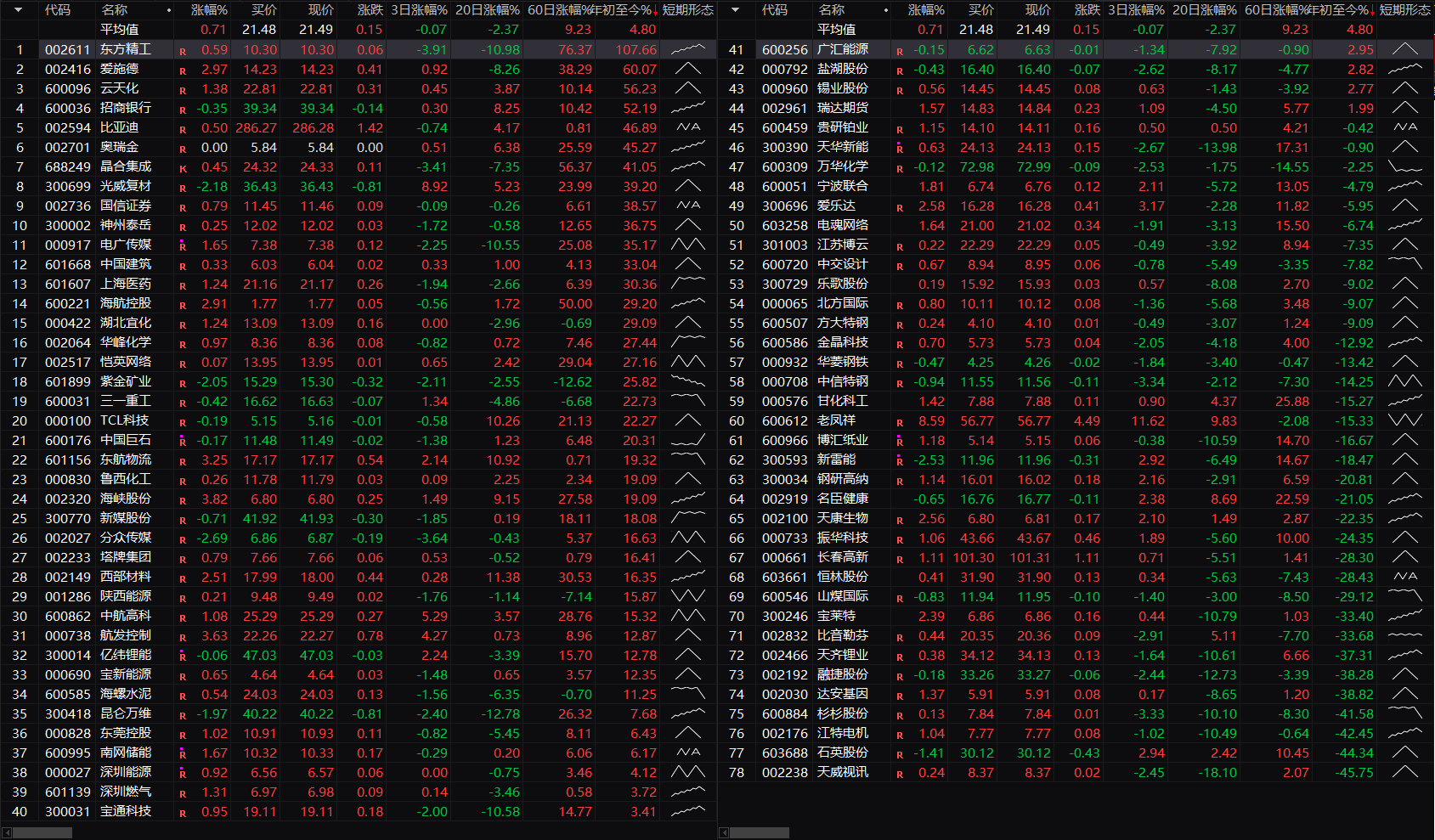This screenshot has height=840, width=1435.
Task: Click the horizontal scrollbar thumb under the 东方精工 list
Action: click(42, 832)
